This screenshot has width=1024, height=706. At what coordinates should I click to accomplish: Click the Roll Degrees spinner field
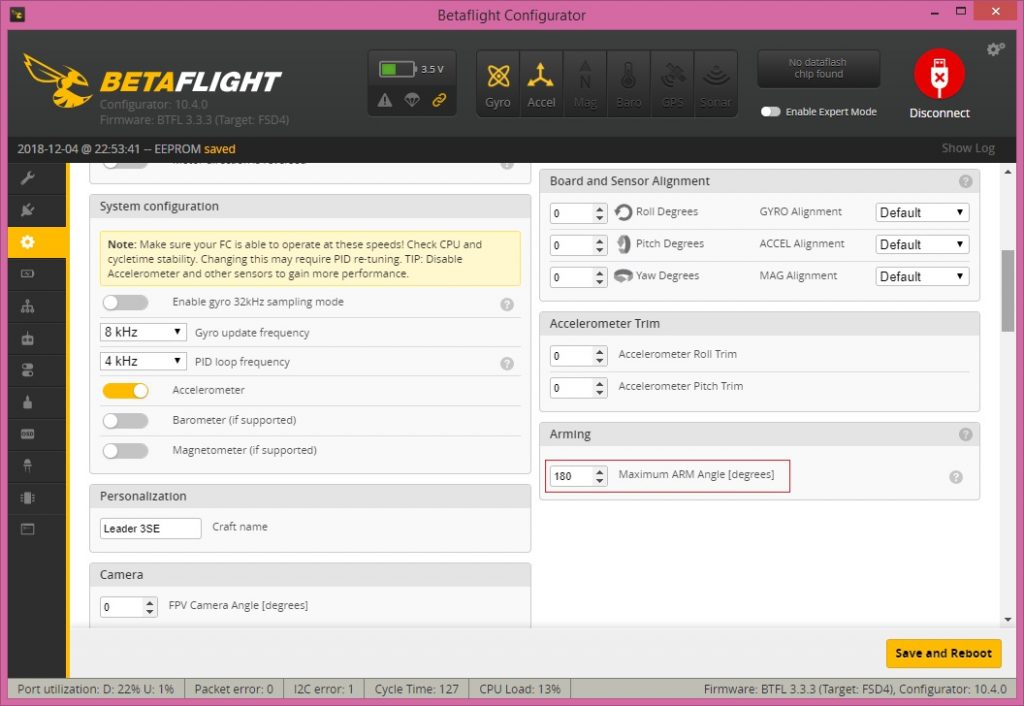[x=579, y=213]
